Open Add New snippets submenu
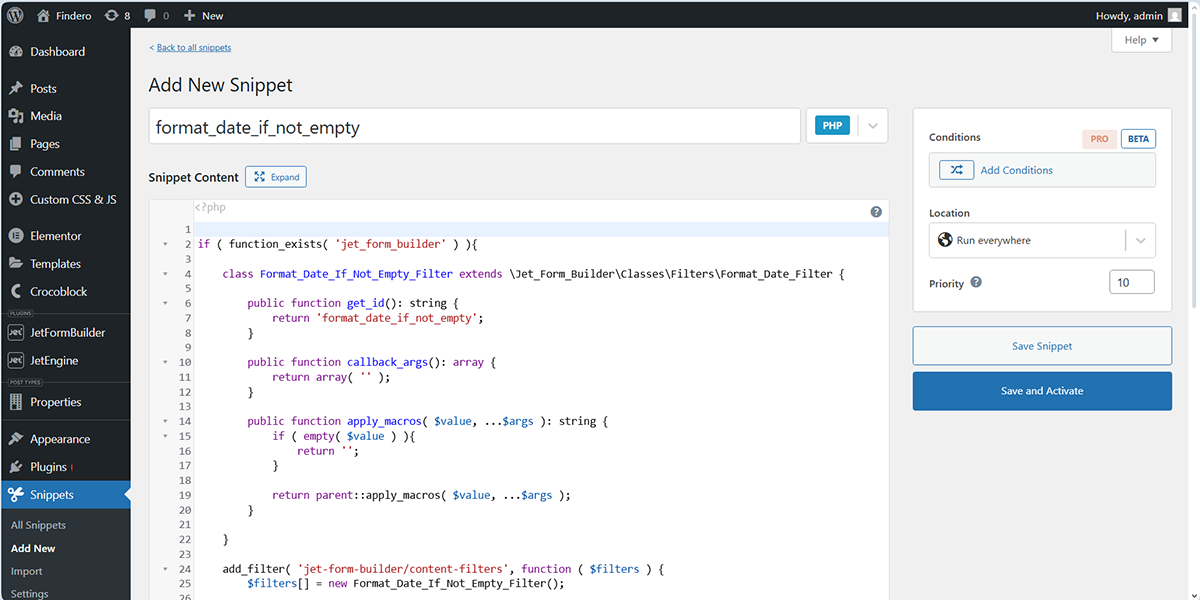Screen dimensions: 1200x600 coord(33,548)
